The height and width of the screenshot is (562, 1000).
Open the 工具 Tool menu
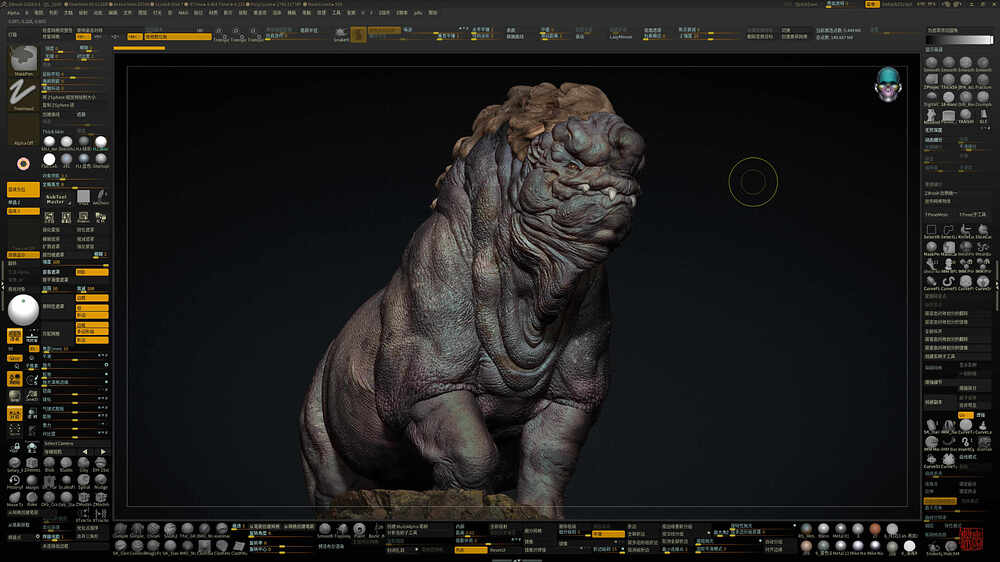335,13
